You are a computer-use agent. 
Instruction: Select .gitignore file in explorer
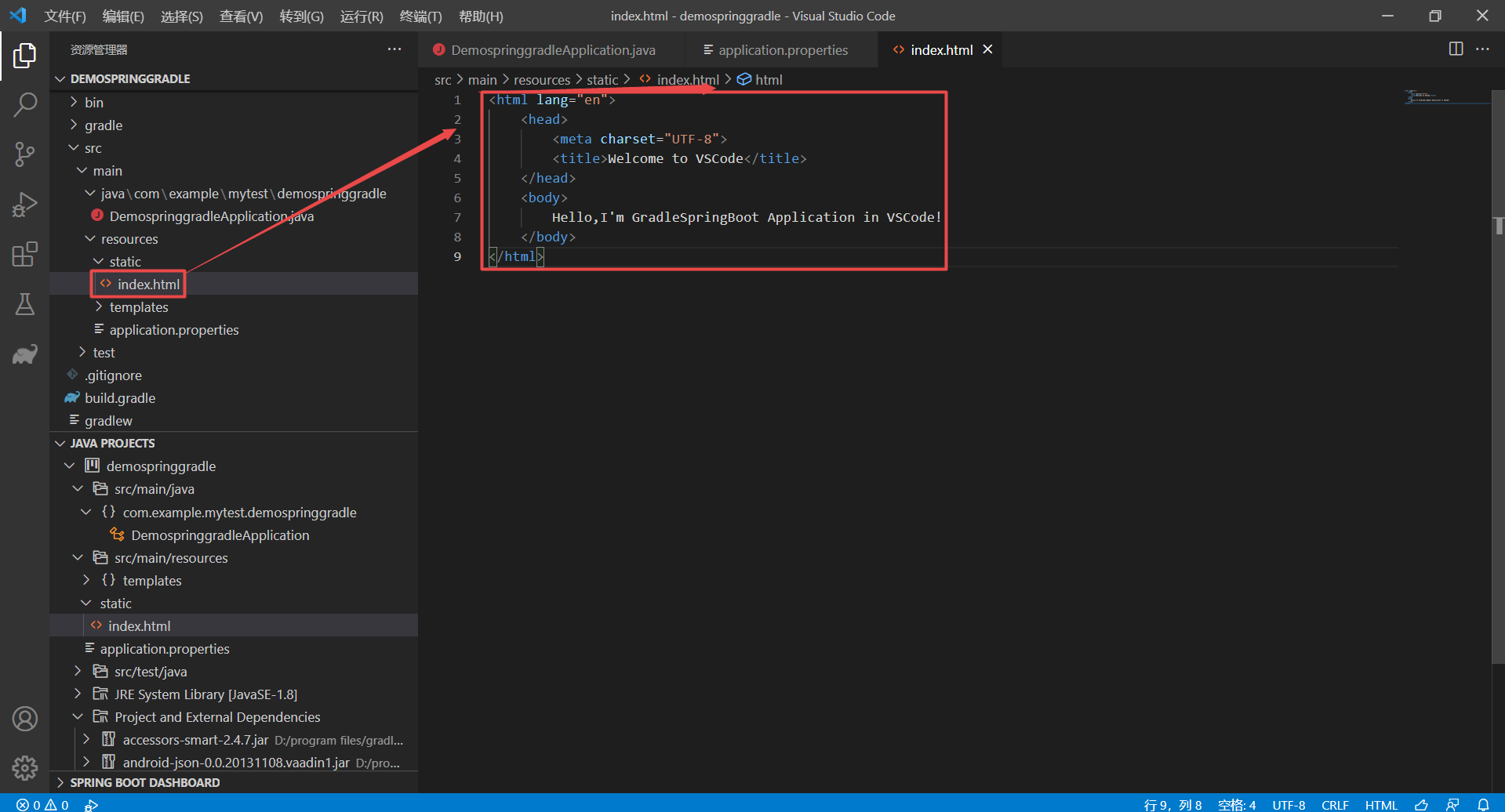[234, 375]
